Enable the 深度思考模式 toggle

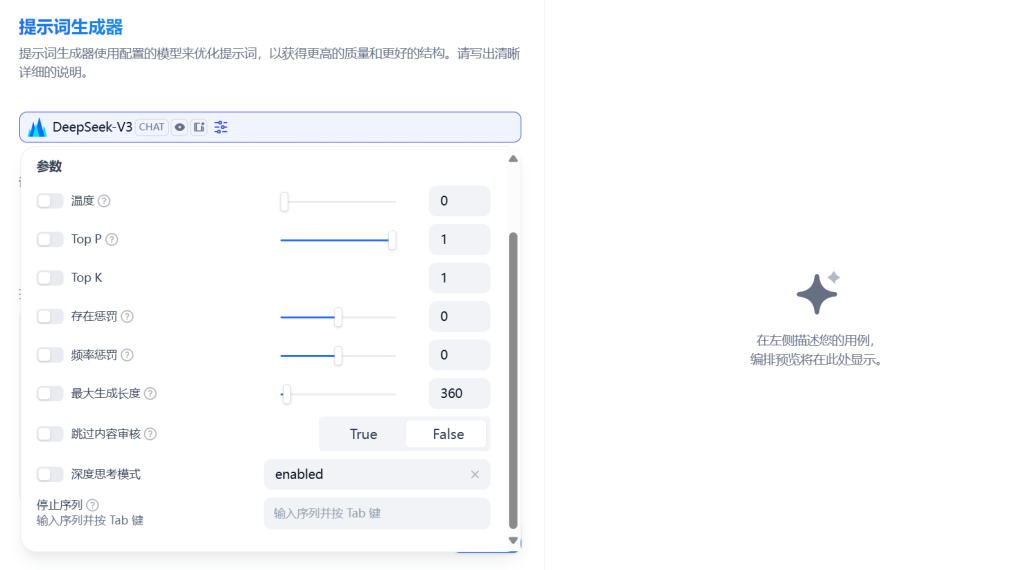coord(50,474)
